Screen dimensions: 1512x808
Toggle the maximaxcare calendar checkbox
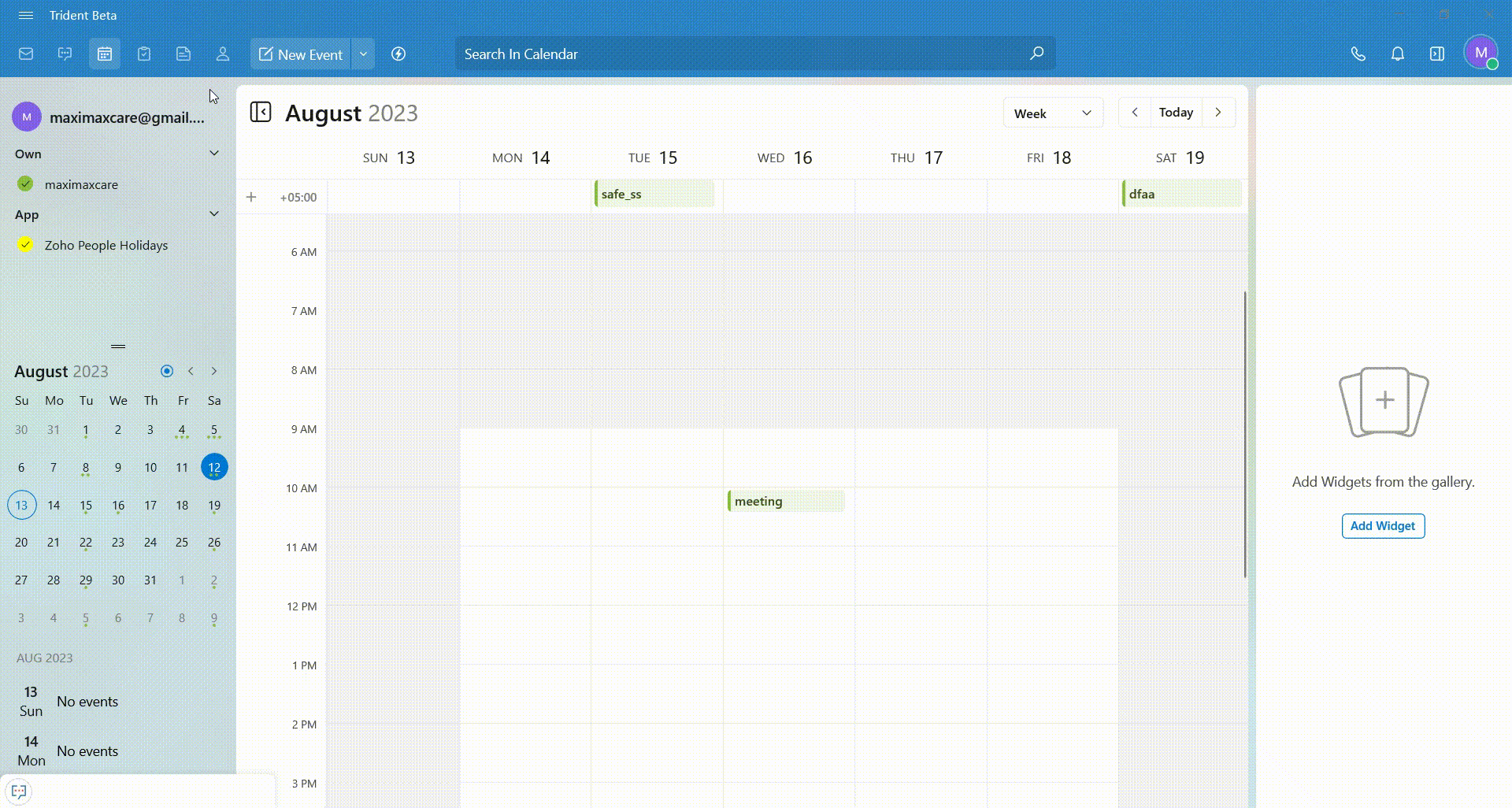pos(26,184)
